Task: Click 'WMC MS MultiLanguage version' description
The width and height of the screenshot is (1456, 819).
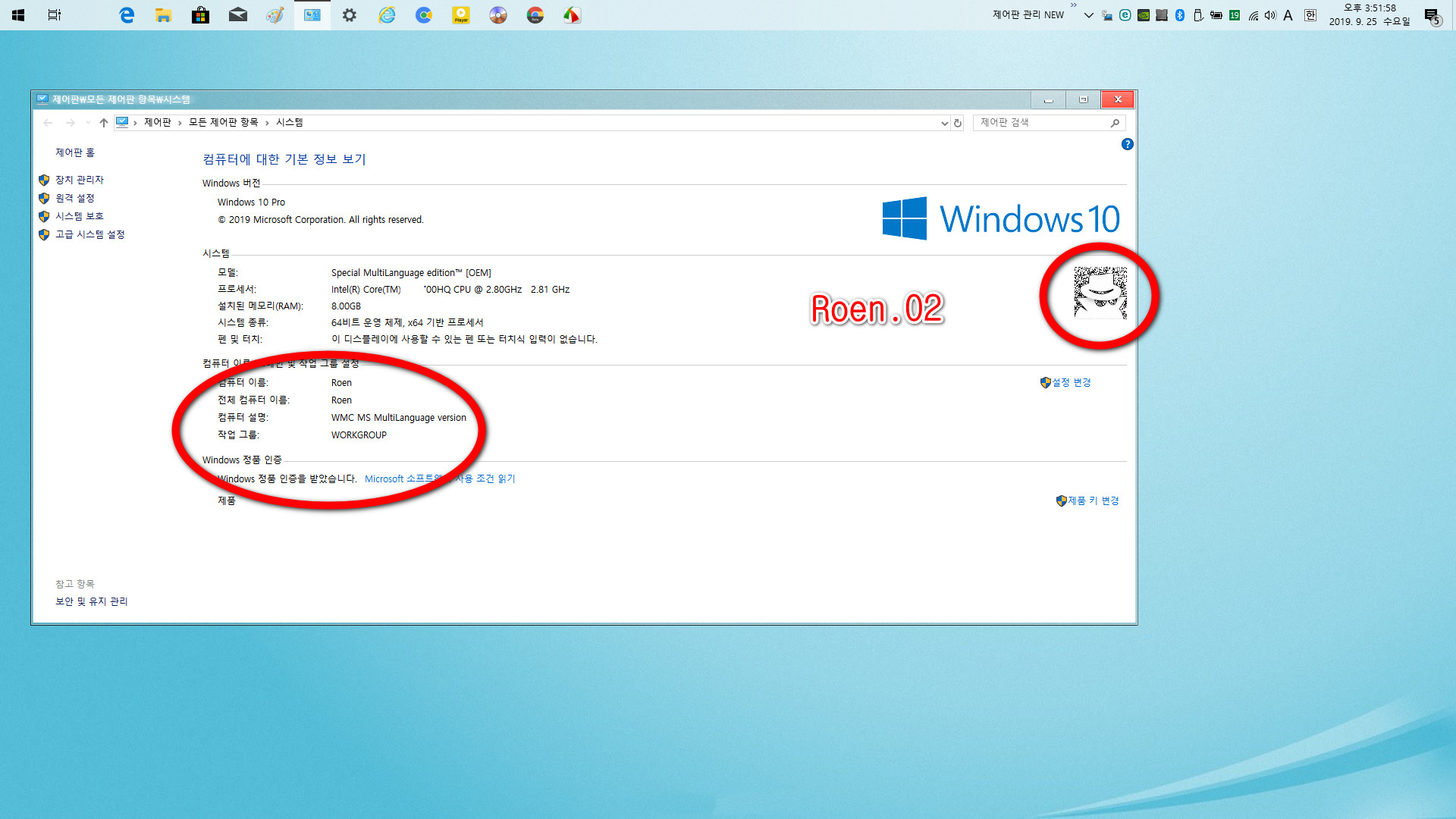Action: point(398,418)
